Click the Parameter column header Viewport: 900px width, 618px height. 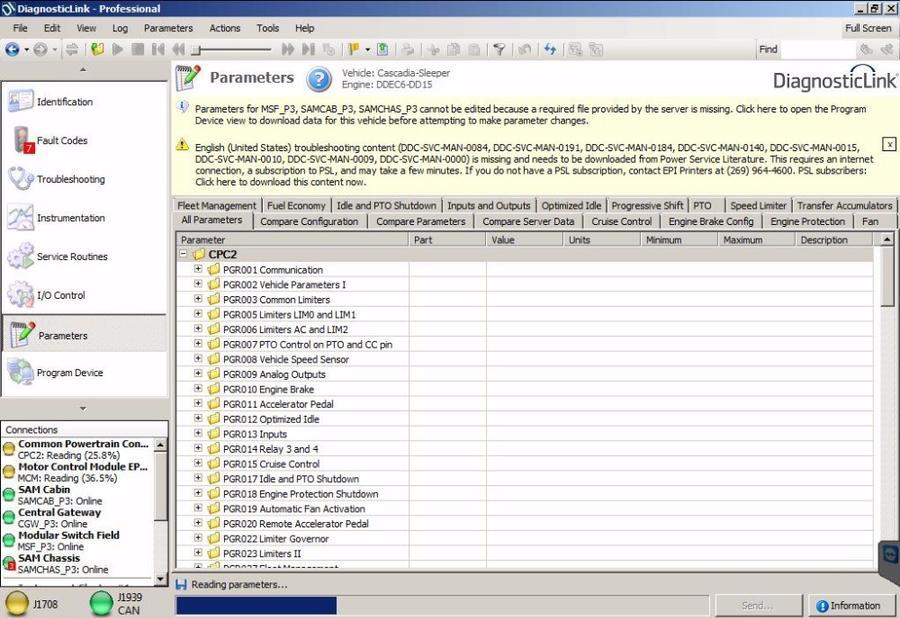point(292,240)
